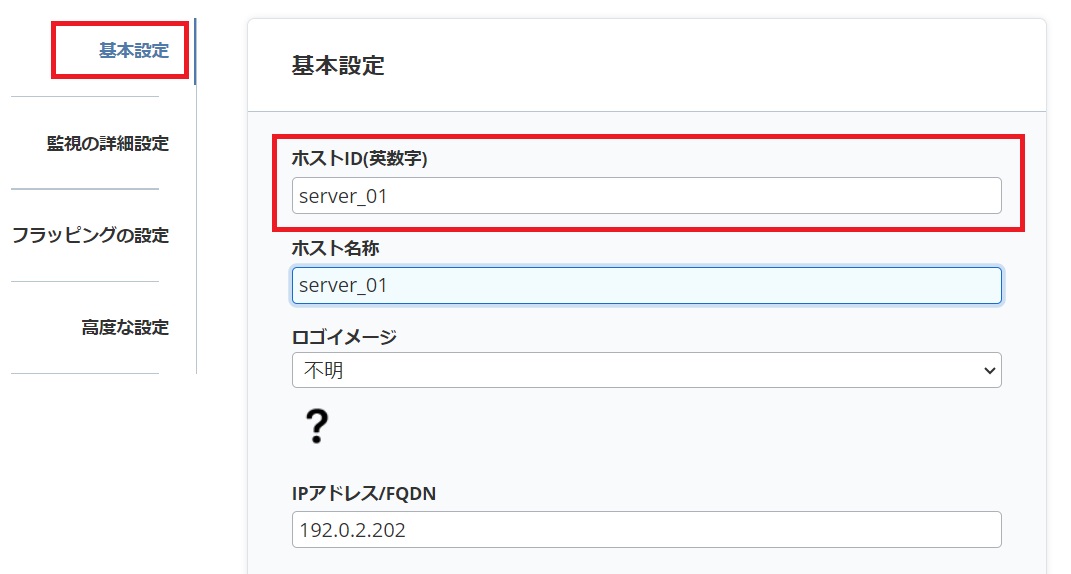Click the question mark logo image
This screenshot has height=574, width=1071.
316,426
